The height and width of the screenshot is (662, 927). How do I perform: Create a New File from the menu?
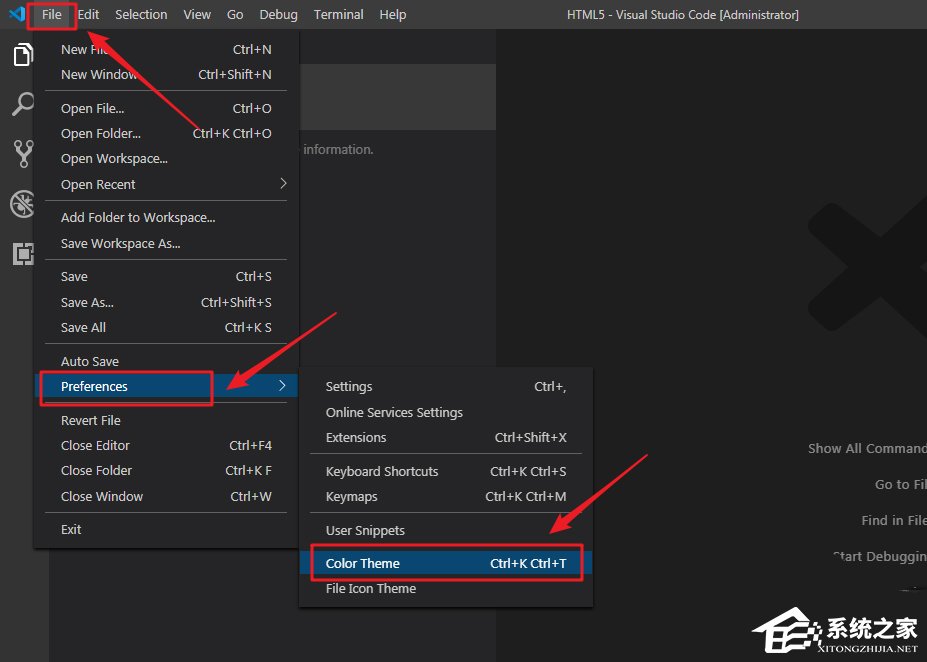(x=83, y=48)
